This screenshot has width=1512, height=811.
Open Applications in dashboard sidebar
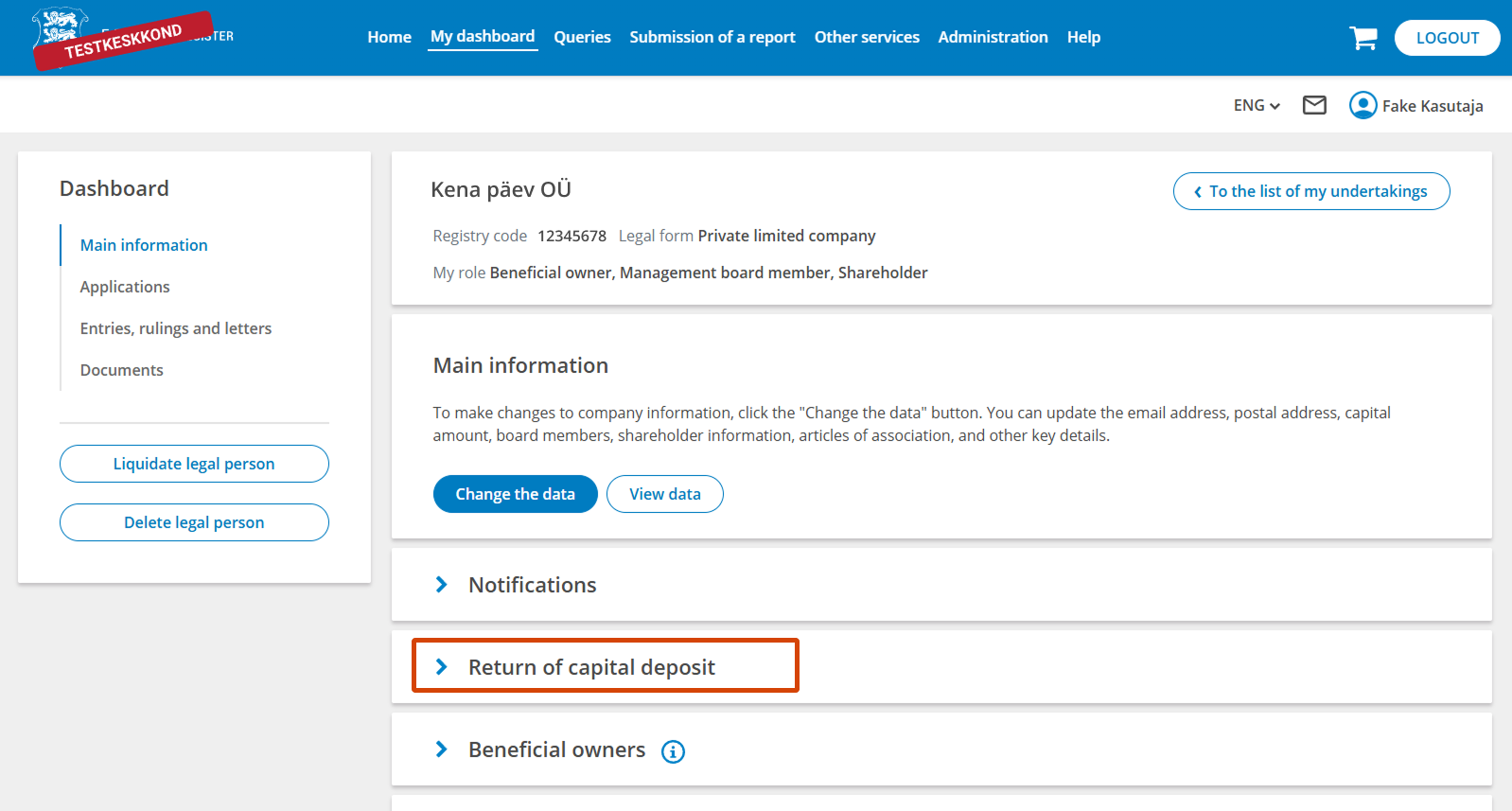[x=125, y=287]
